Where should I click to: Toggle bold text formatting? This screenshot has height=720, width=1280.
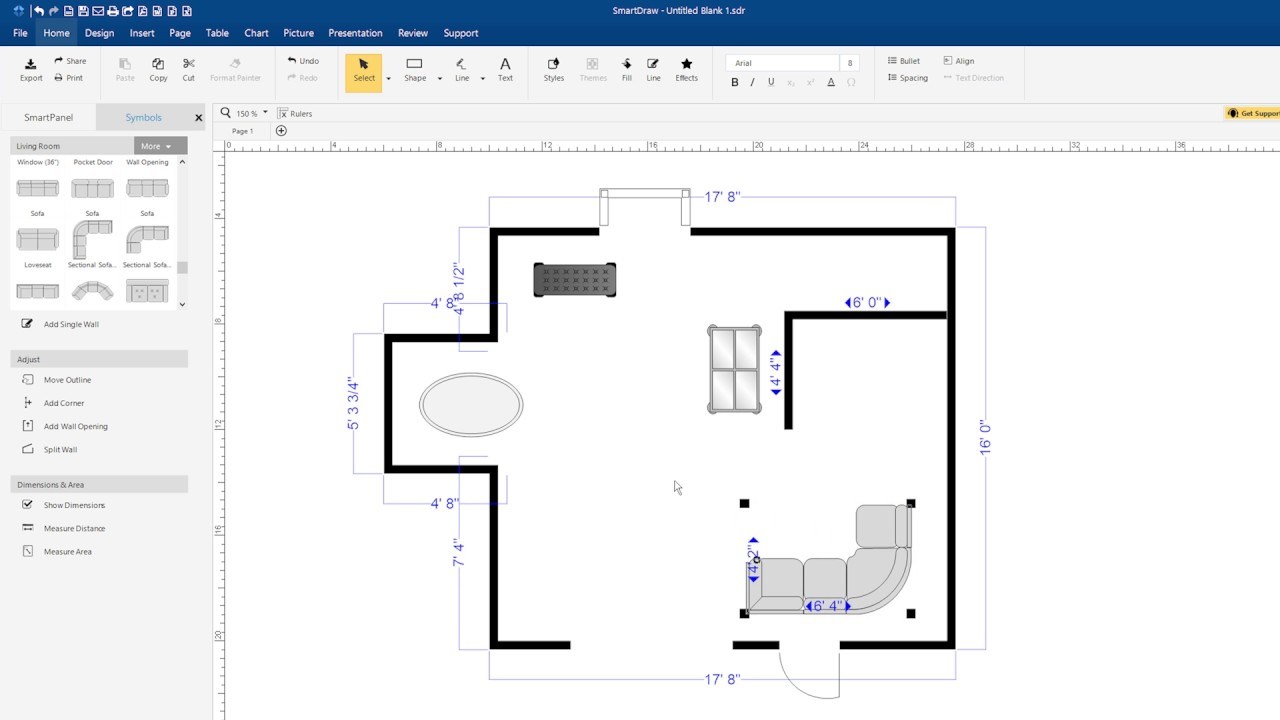click(734, 82)
